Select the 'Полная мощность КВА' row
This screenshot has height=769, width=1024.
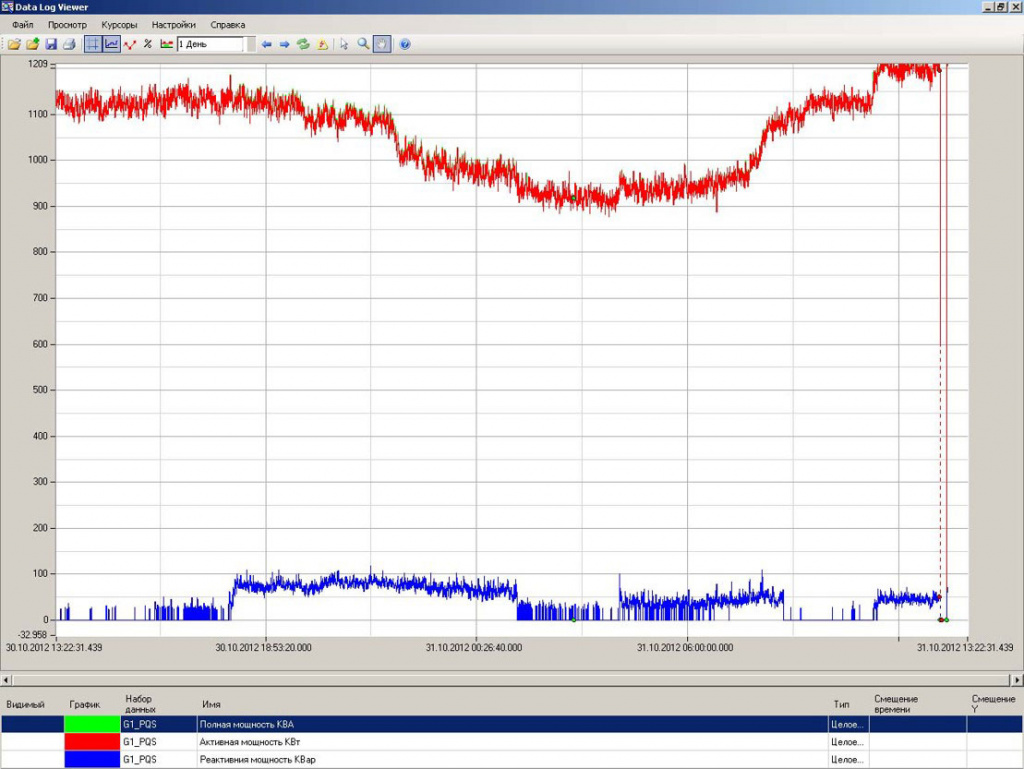511,724
